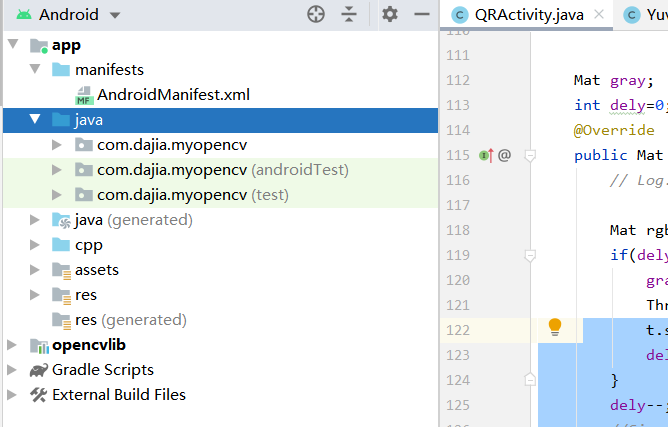
Task: Fold the if block at line 119
Action: (530, 256)
